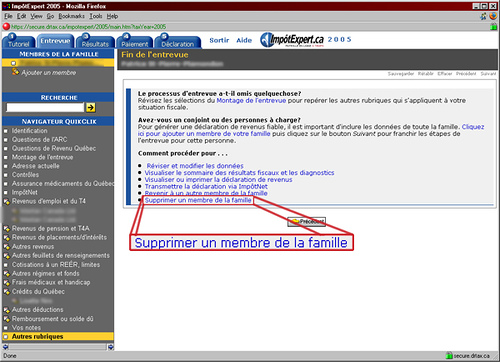Viewport: 500px width, 362px height.
Task: Toggle the Contrôles checkbox in the navigator
Action: (5, 175)
